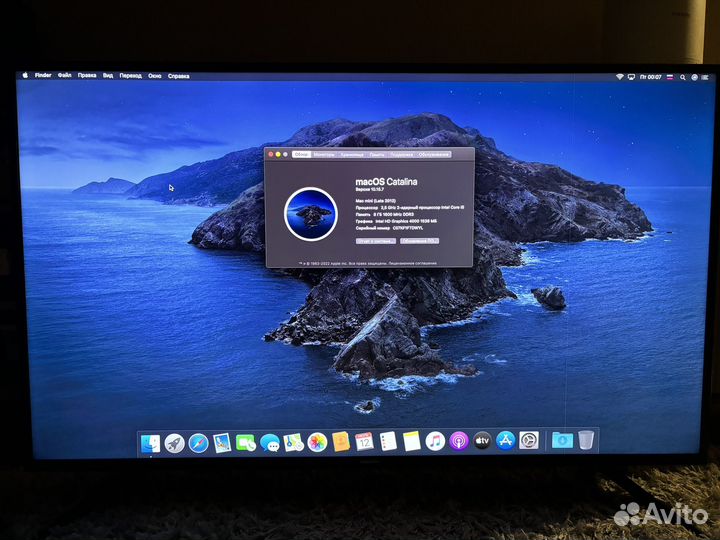Click the Графика Intel HD Graphics 4000 line
Screen dimensions: 720x540
coord(396,221)
